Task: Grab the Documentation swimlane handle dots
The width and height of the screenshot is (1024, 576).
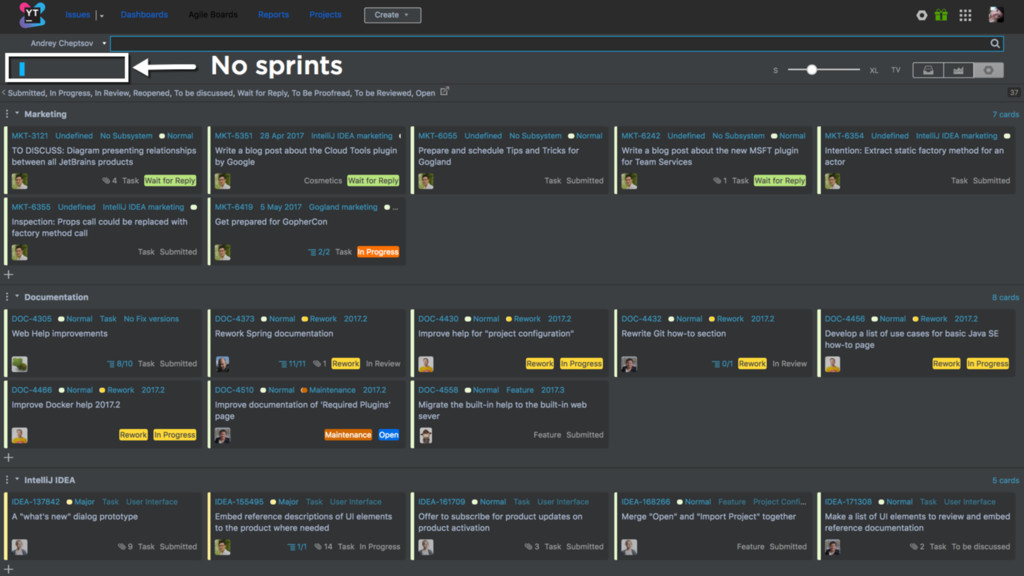Action: pos(7,296)
